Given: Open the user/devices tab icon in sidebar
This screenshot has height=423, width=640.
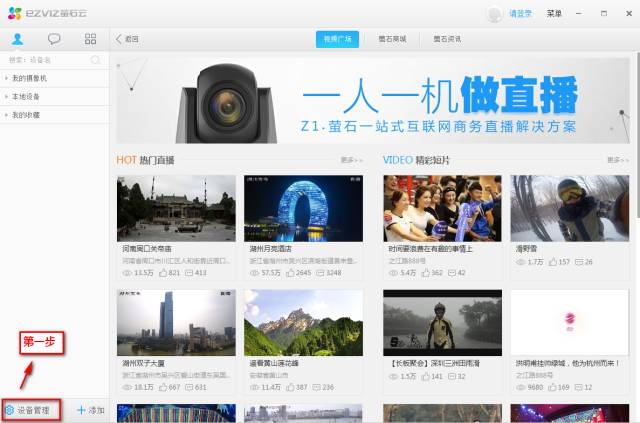Looking at the screenshot, I should [x=18, y=39].
